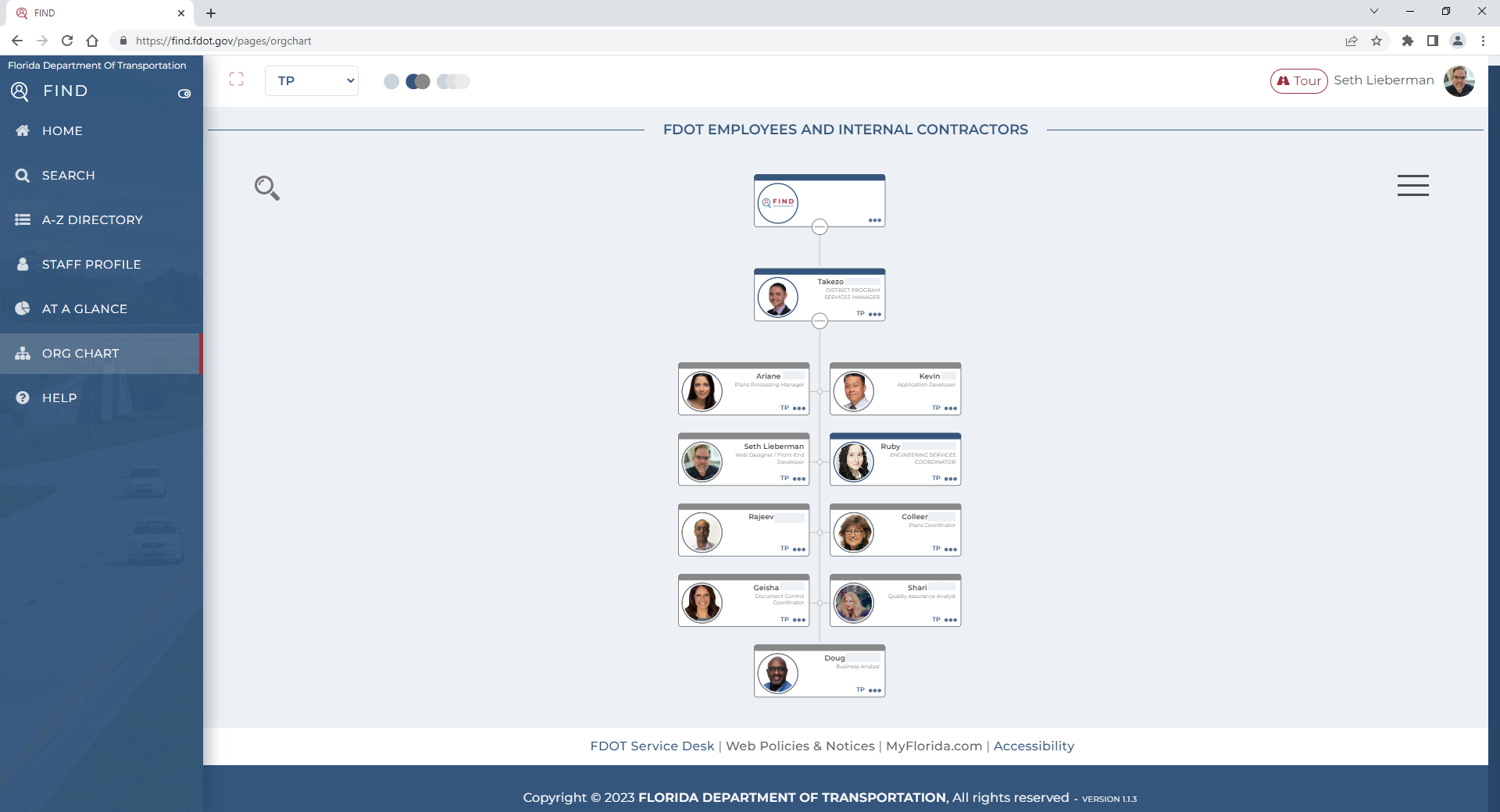
Task: Go to At A Glance page
Action: click(x=84, y=309)
